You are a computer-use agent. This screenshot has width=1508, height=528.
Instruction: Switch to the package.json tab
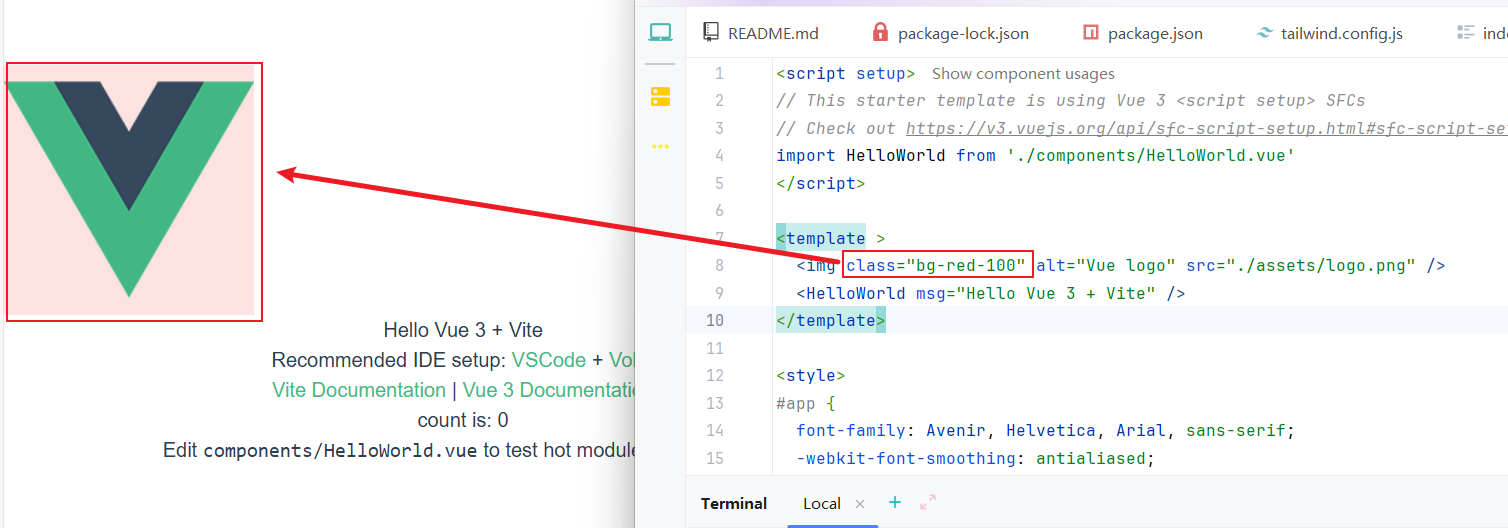coord(1143,33)
